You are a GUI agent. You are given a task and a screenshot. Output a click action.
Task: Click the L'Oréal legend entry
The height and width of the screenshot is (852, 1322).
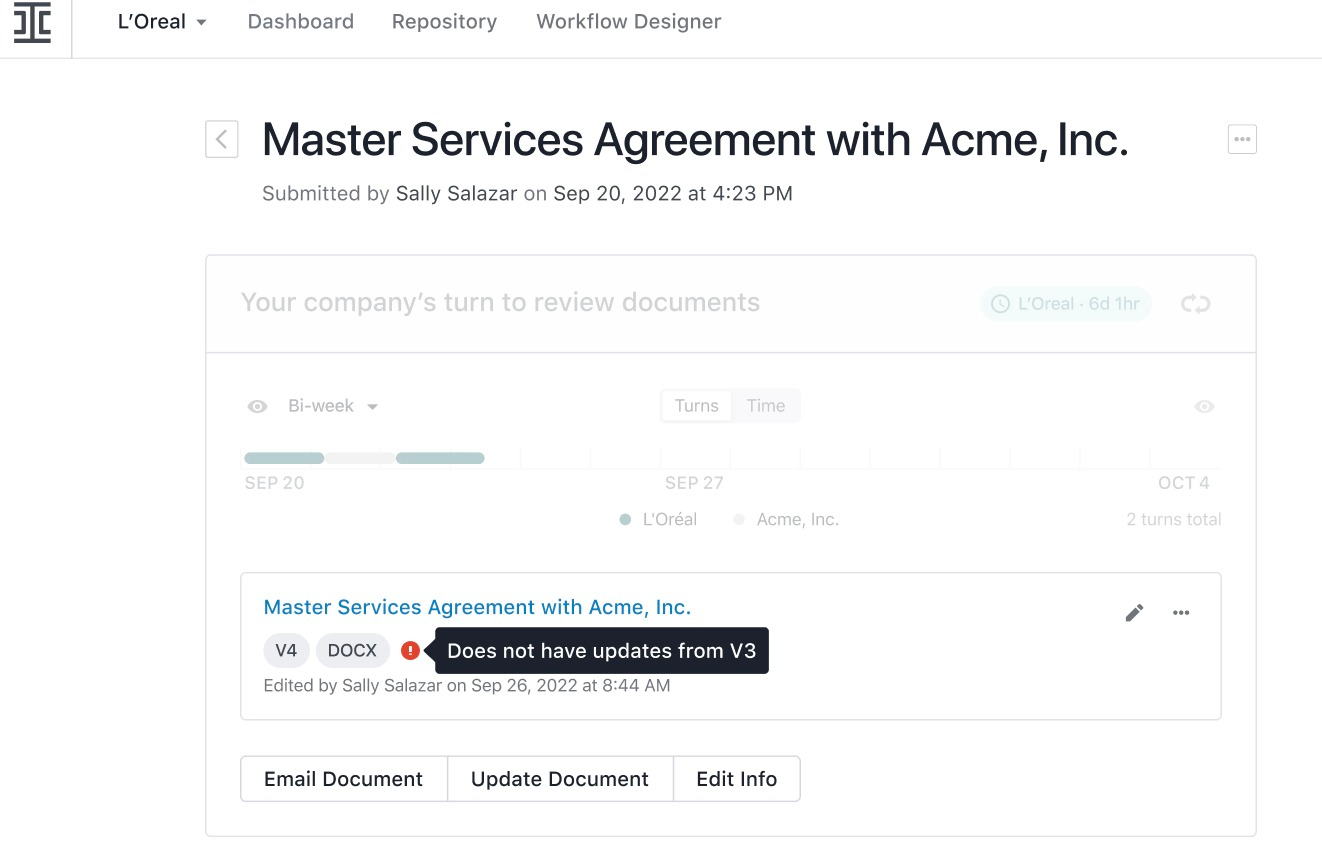click(658, 520)
